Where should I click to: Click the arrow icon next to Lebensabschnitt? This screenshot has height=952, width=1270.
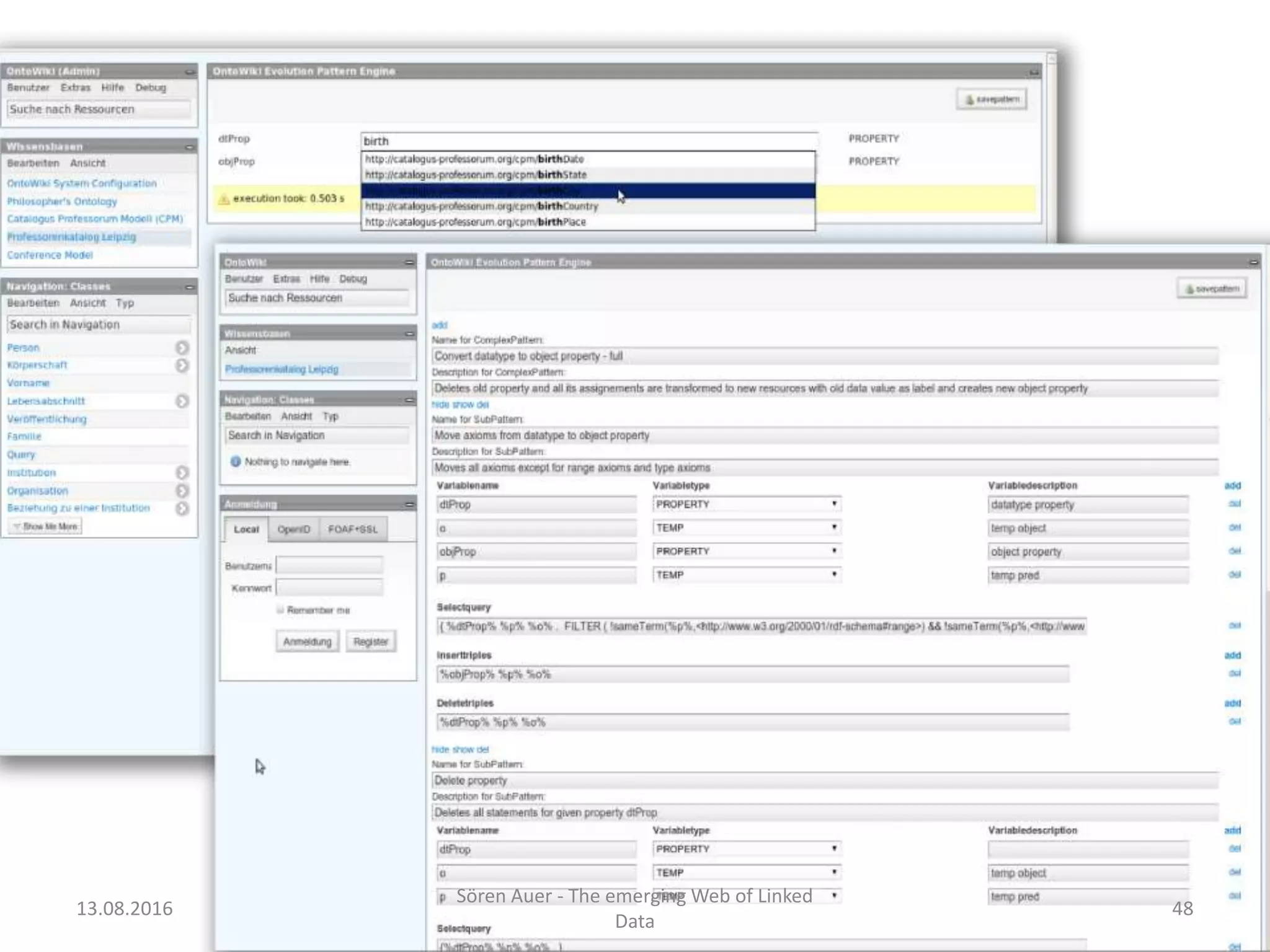pos(182,402)
